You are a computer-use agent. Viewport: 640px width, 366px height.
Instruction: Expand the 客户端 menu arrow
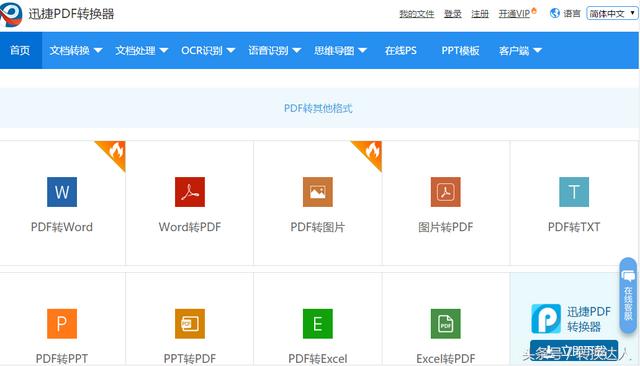(538, 51)
